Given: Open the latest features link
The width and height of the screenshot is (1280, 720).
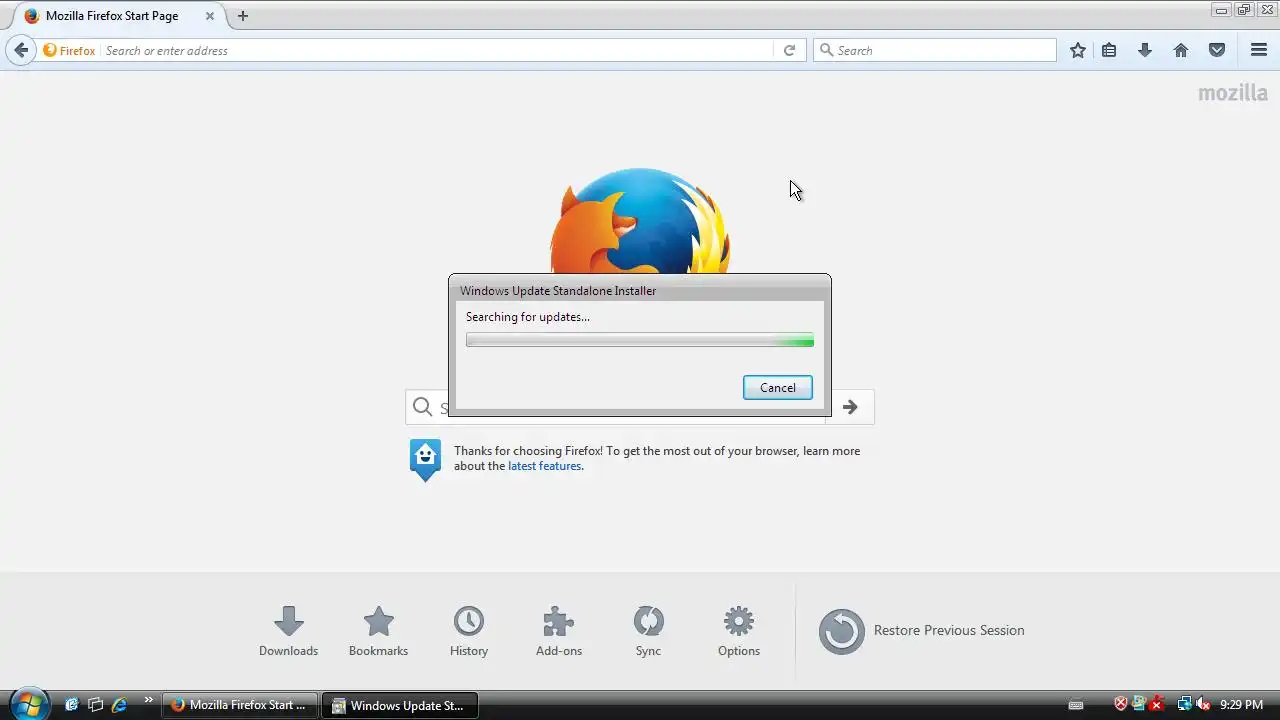Looking at the screenshot, I should point(544,466).
